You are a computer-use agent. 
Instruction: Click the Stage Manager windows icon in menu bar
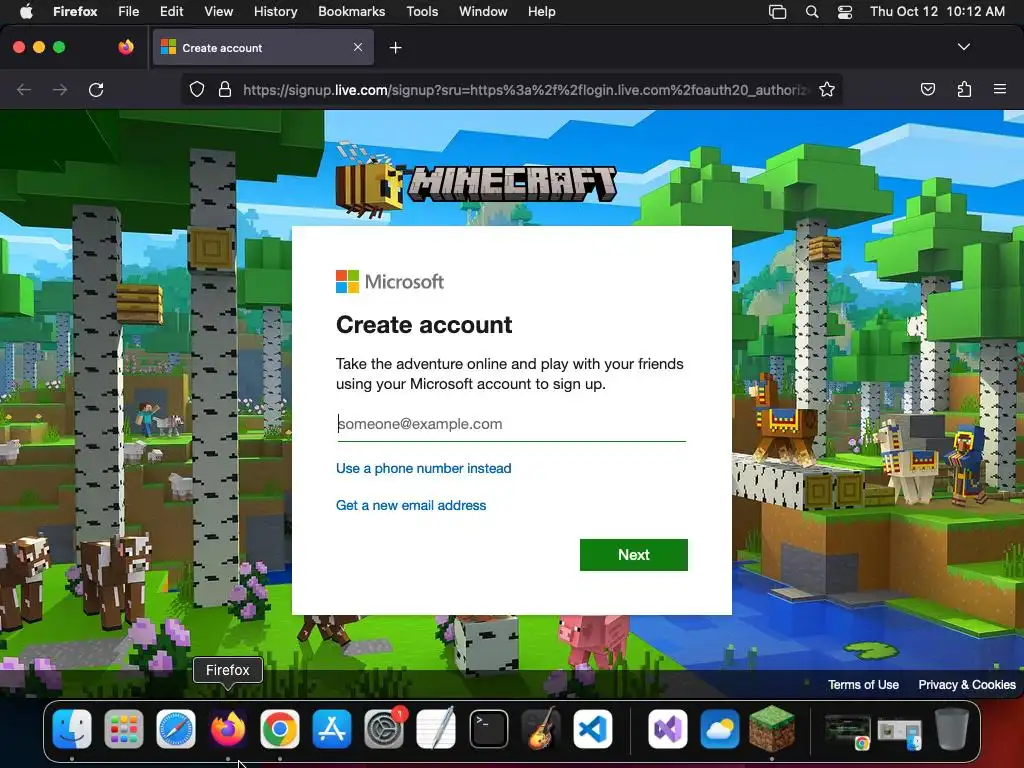(x=777, y=12)
